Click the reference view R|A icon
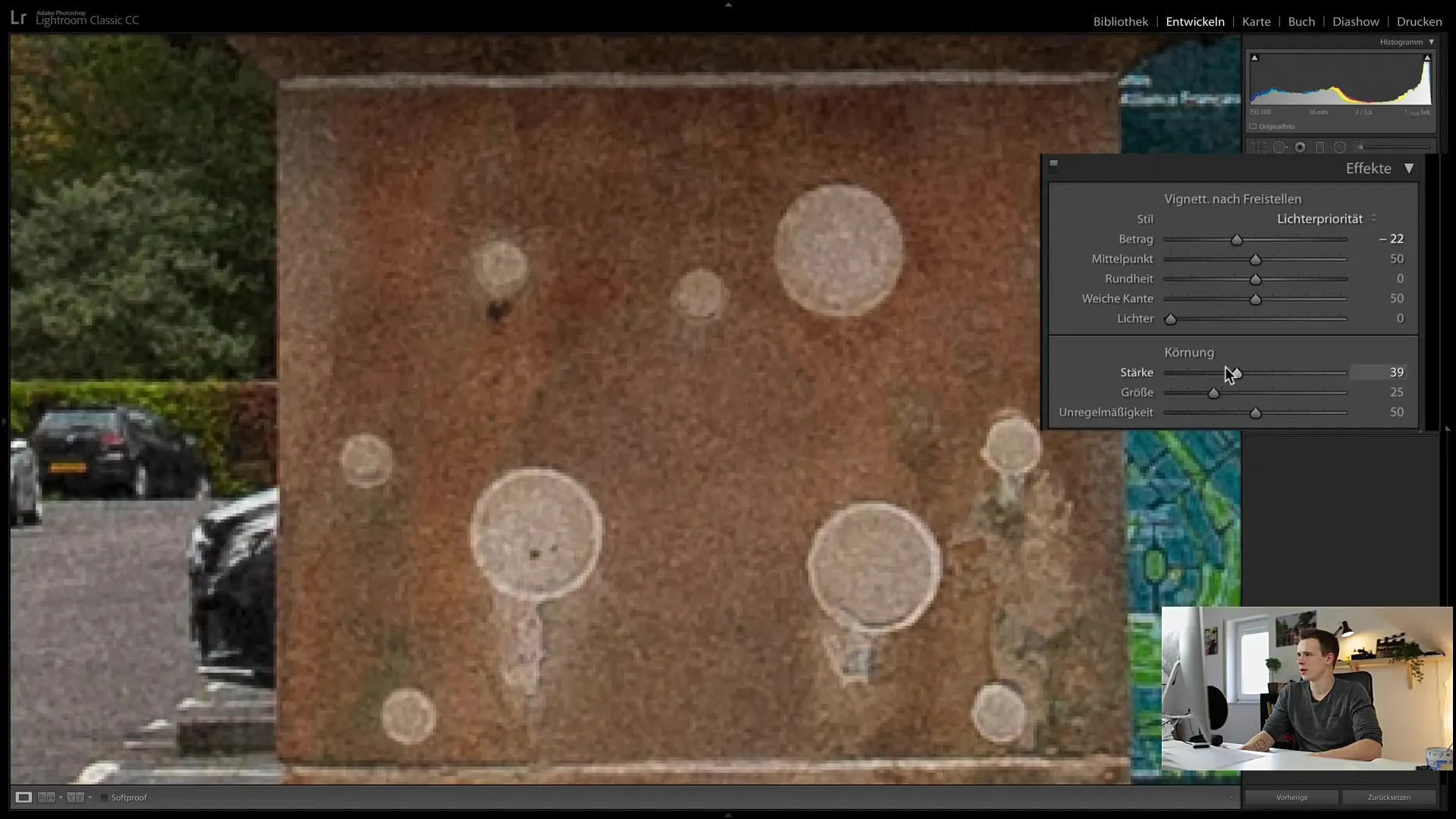This screenshot has width=1456, height=819. point(46,797)
